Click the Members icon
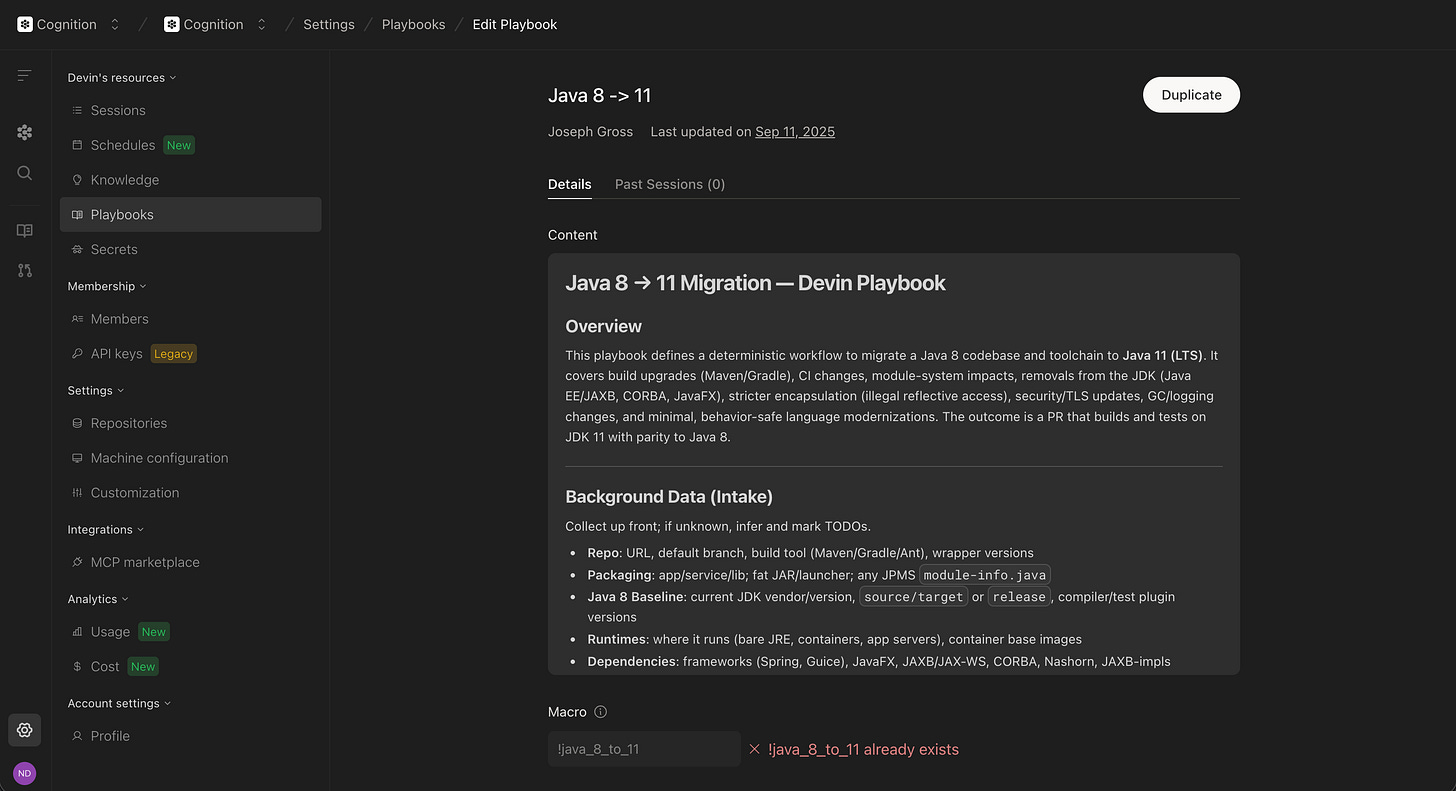 coord(77,319)
